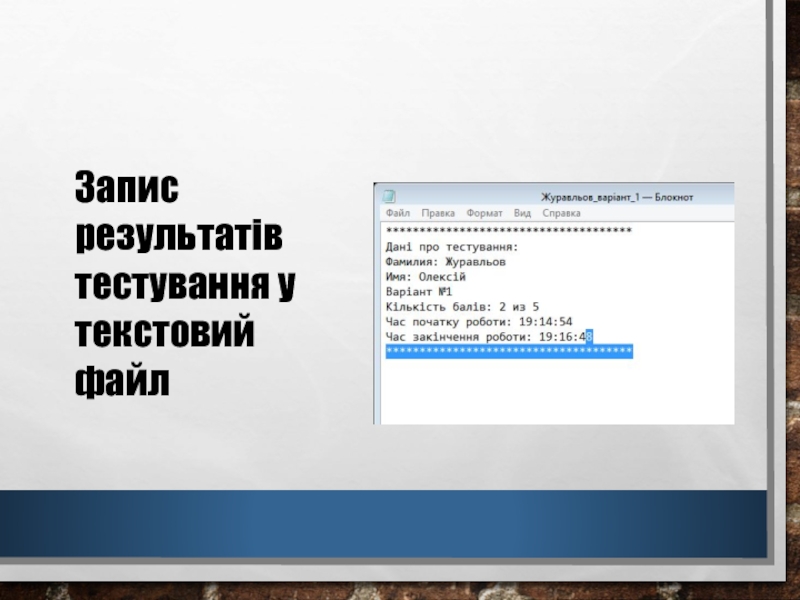The width and height of the screenshot is (800, 600).
Task: Open the Формат menu
Action: pyautogui.click(x=484, y=213)
